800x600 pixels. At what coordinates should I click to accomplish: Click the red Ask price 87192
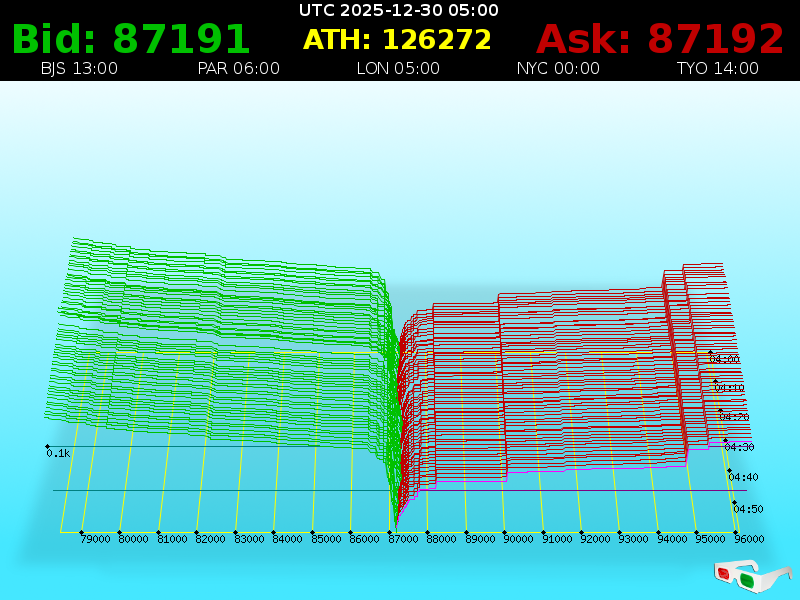tap(660, 40)
